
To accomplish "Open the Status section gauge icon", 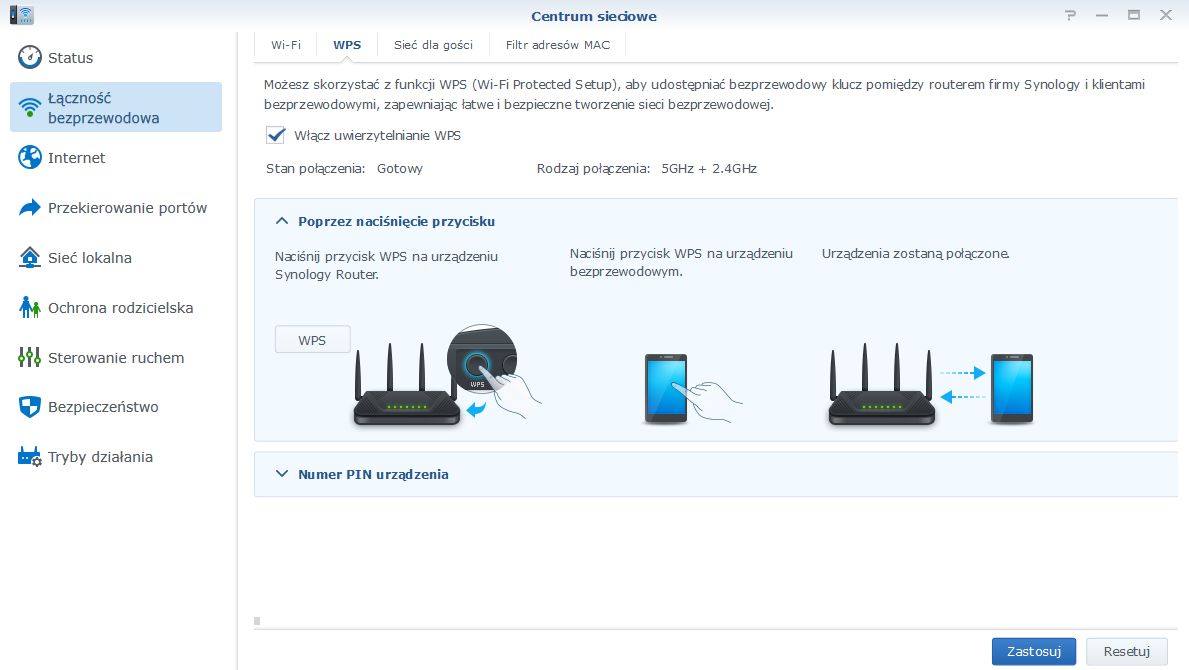I will [x=30, y=57].
